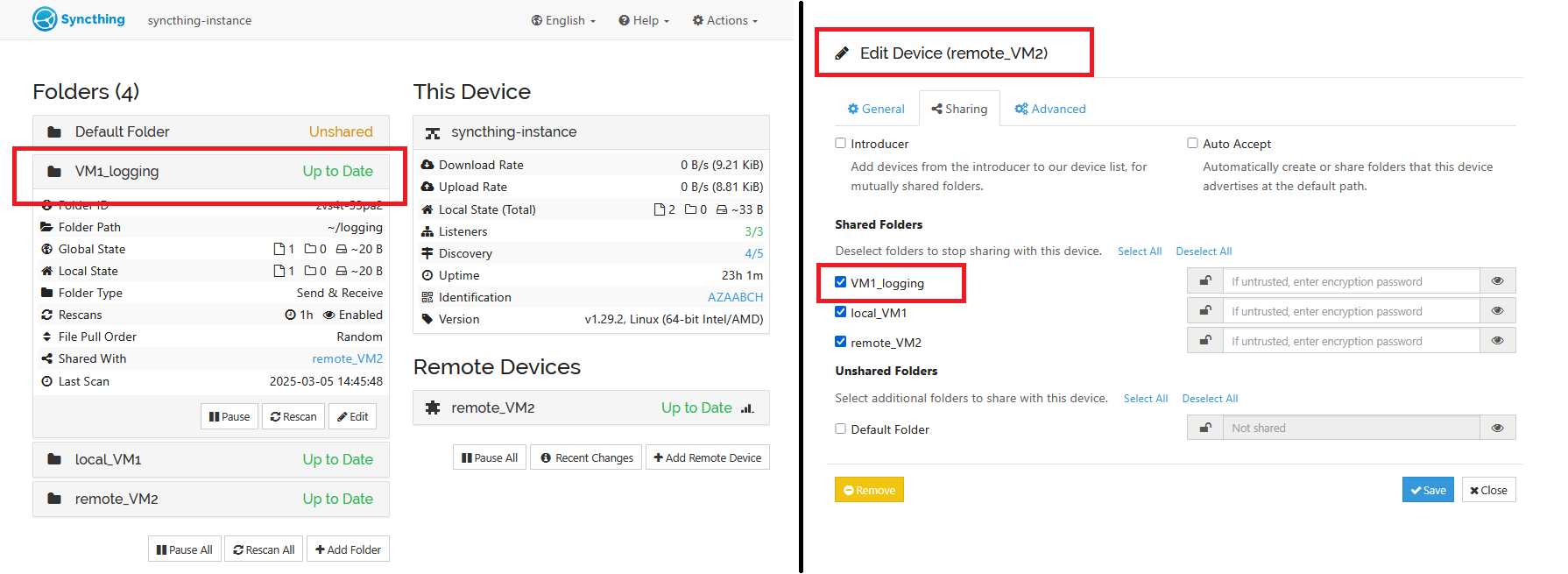
Task: Click the AZAABCH identification link
Action: click(736, 297)
